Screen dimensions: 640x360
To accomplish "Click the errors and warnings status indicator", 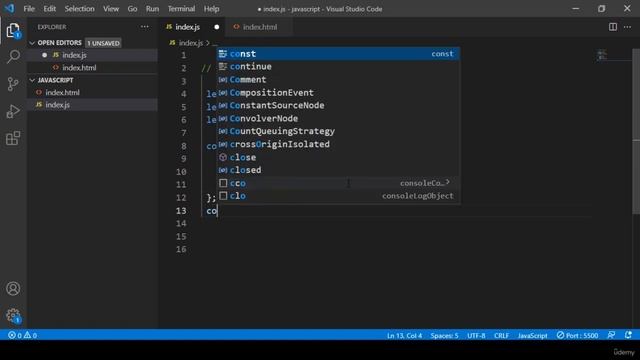I will click(22, 336).
